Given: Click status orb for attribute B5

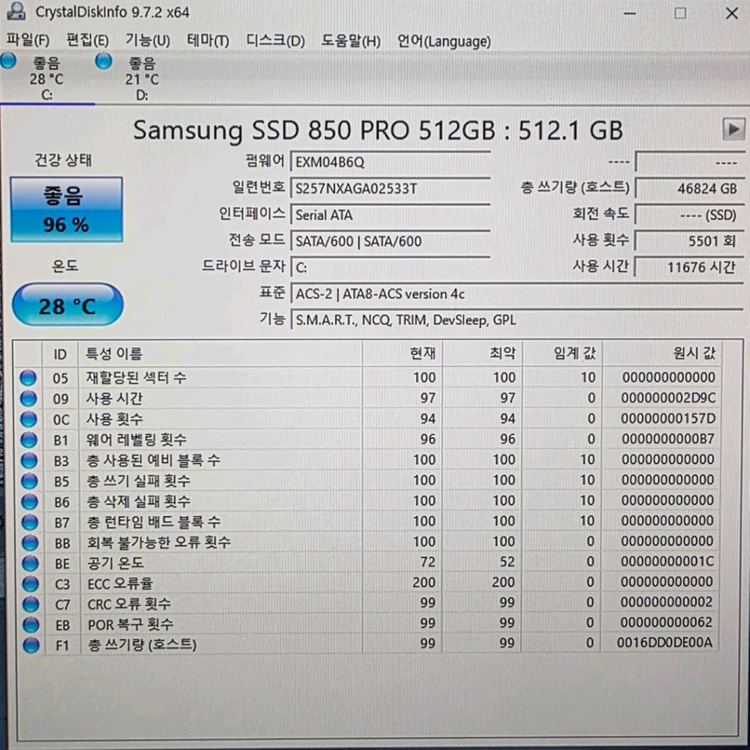Looking at the screenshot, I should coord(29,481).
